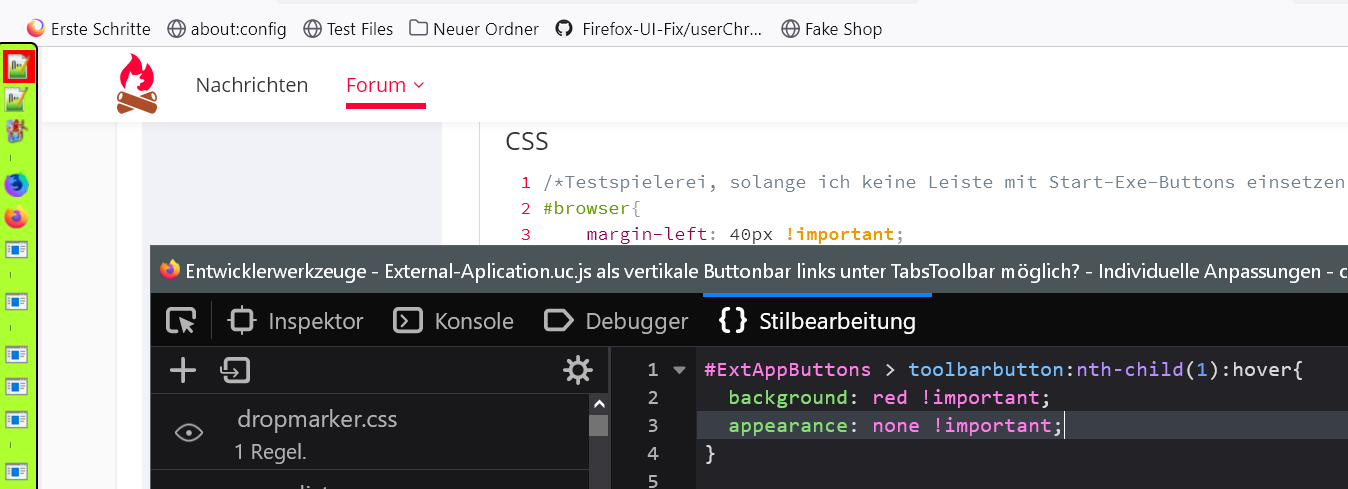This screenshot has width=1348, height=489.
Task: Open the Inspektor tab
Action: [x=296, y=321]
